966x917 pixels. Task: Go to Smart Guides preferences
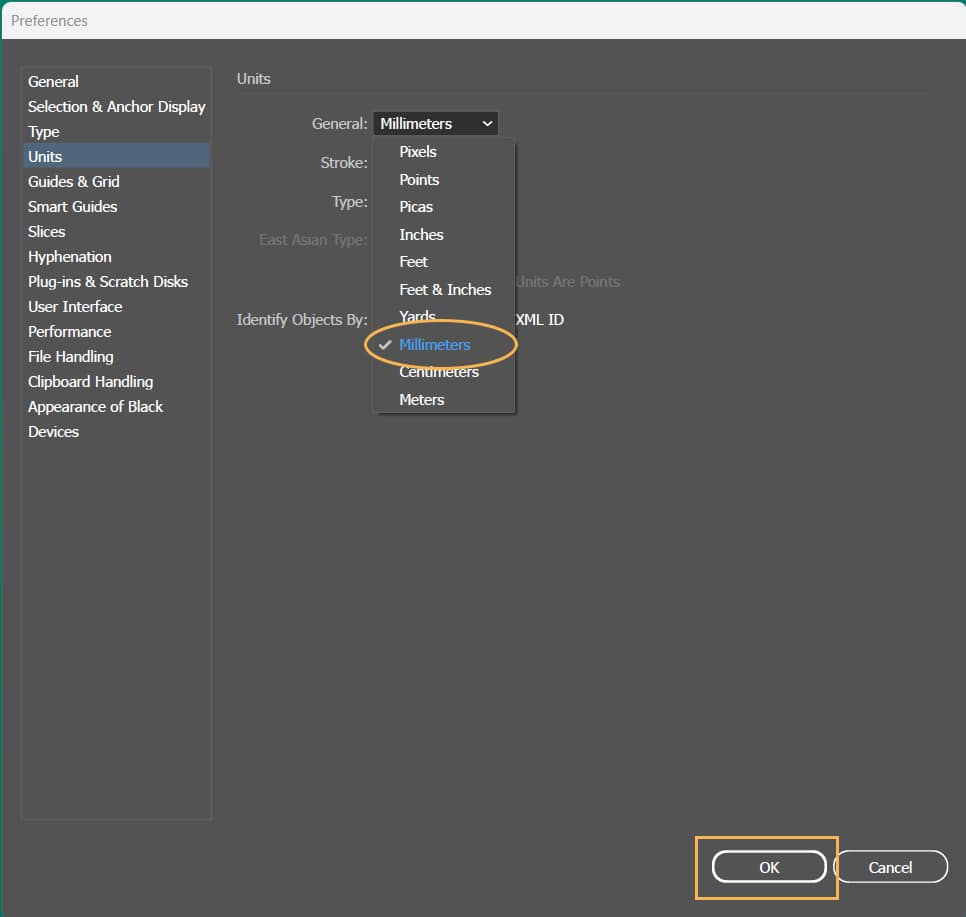(x=72, y=207)
